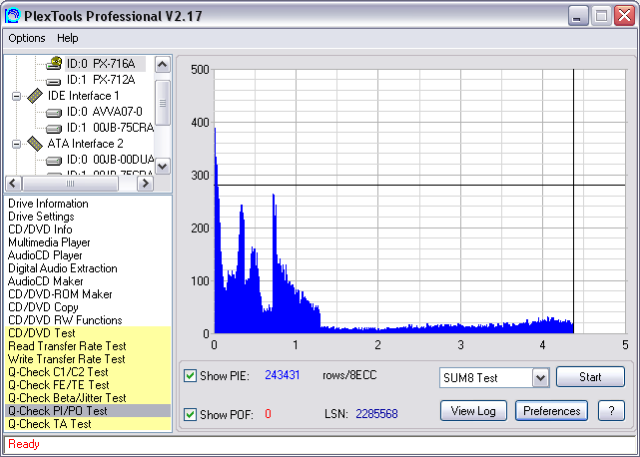This screenshot has width=640, height=457.
Task: Select ID:0 00JB-00DUA device
Action: pos(110,160)
